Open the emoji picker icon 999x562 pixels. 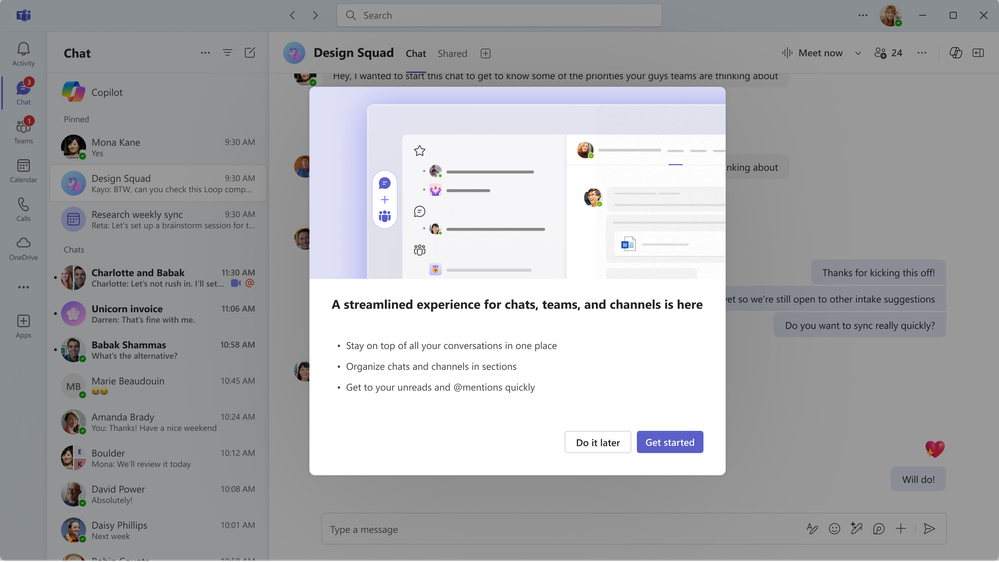coord(835,528)
